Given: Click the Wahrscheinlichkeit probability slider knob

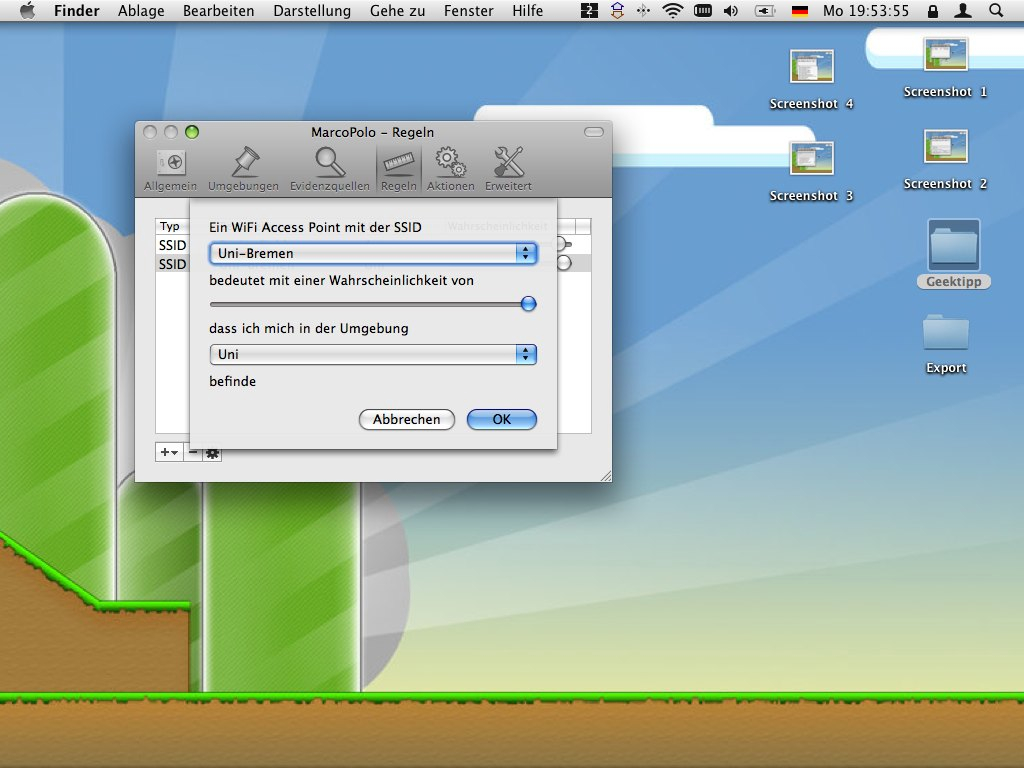Looking at the screenshot, I should tap(528, 304).
